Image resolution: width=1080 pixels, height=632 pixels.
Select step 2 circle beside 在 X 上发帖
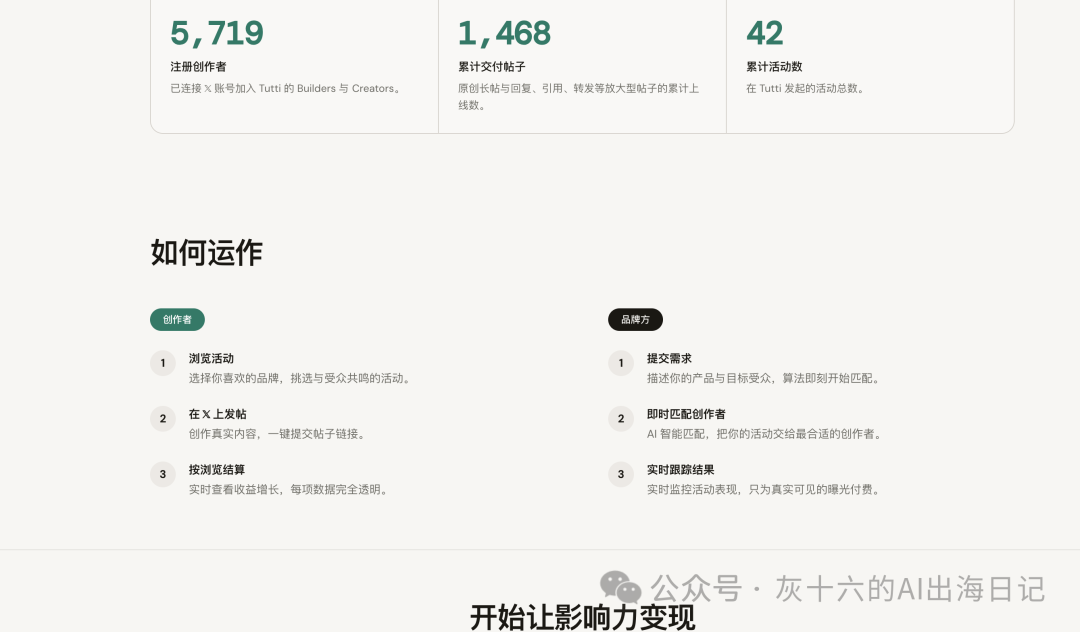pos(163,419)
